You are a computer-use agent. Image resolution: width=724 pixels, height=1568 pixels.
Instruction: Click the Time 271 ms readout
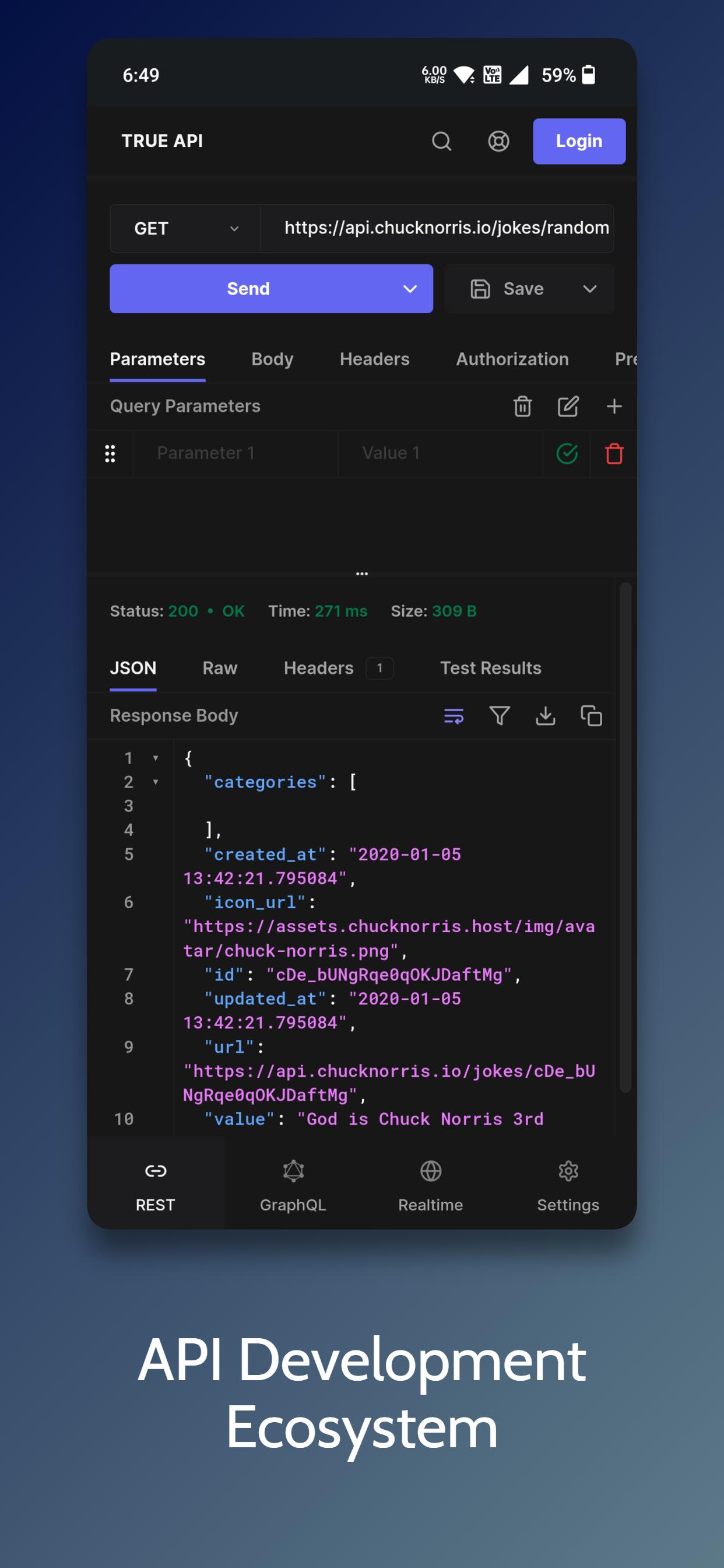coord(318,611)
